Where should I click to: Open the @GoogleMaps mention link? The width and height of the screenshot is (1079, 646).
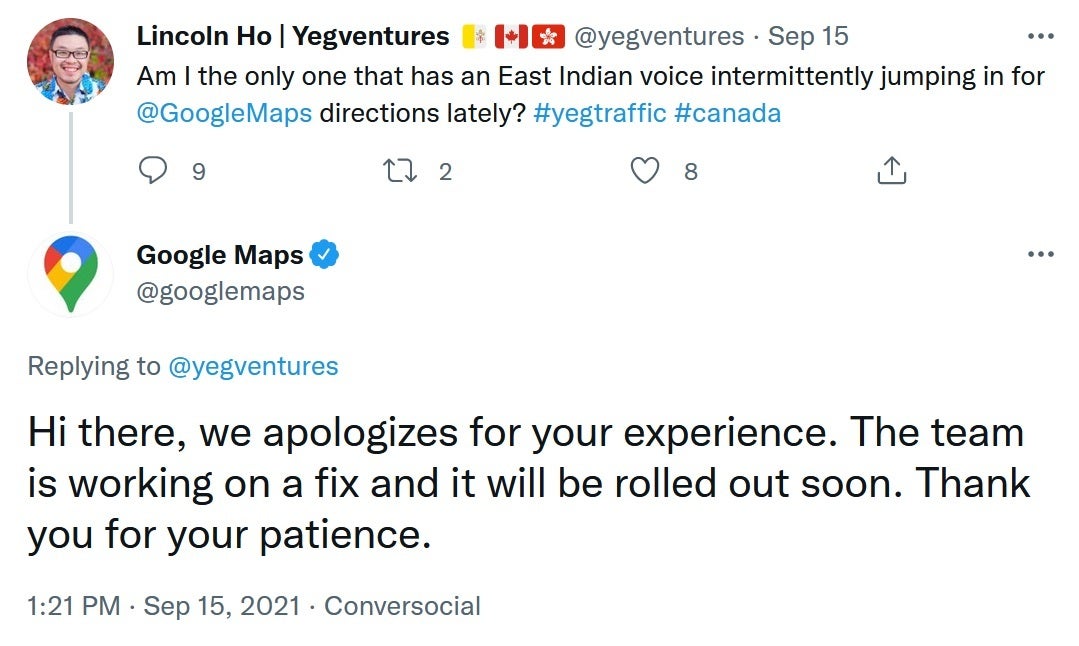pyautogui.click(x=224, y=113)
